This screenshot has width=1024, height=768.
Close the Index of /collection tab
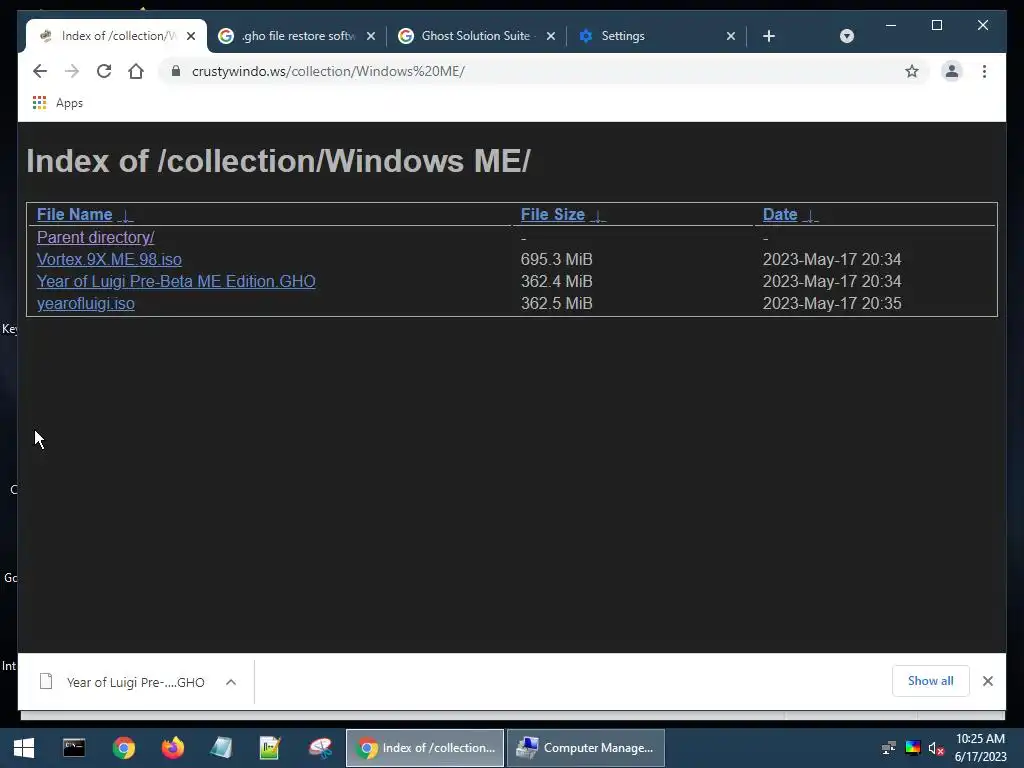tap(191, 36)
